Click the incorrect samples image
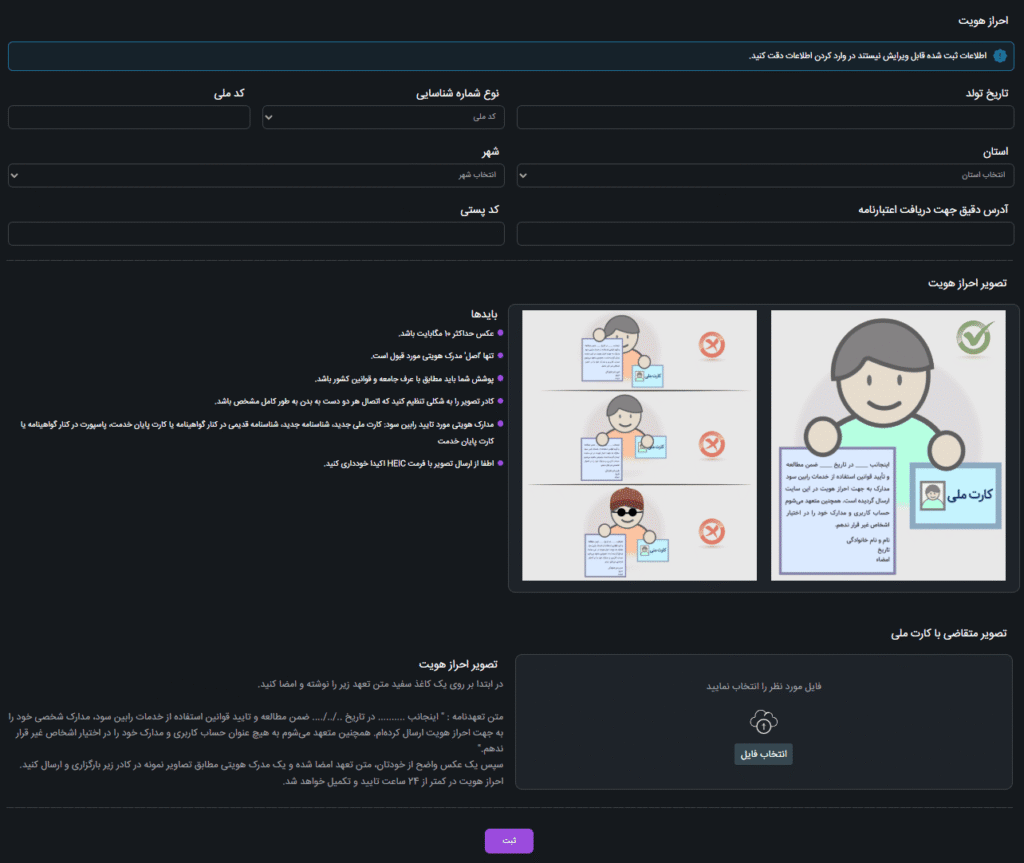The image size is (1024, 863). [639, 445]
